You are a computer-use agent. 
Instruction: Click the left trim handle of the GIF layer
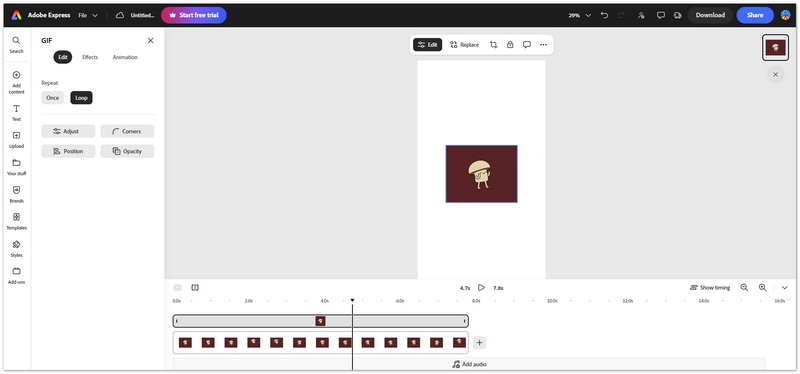[x=177, y=321]
